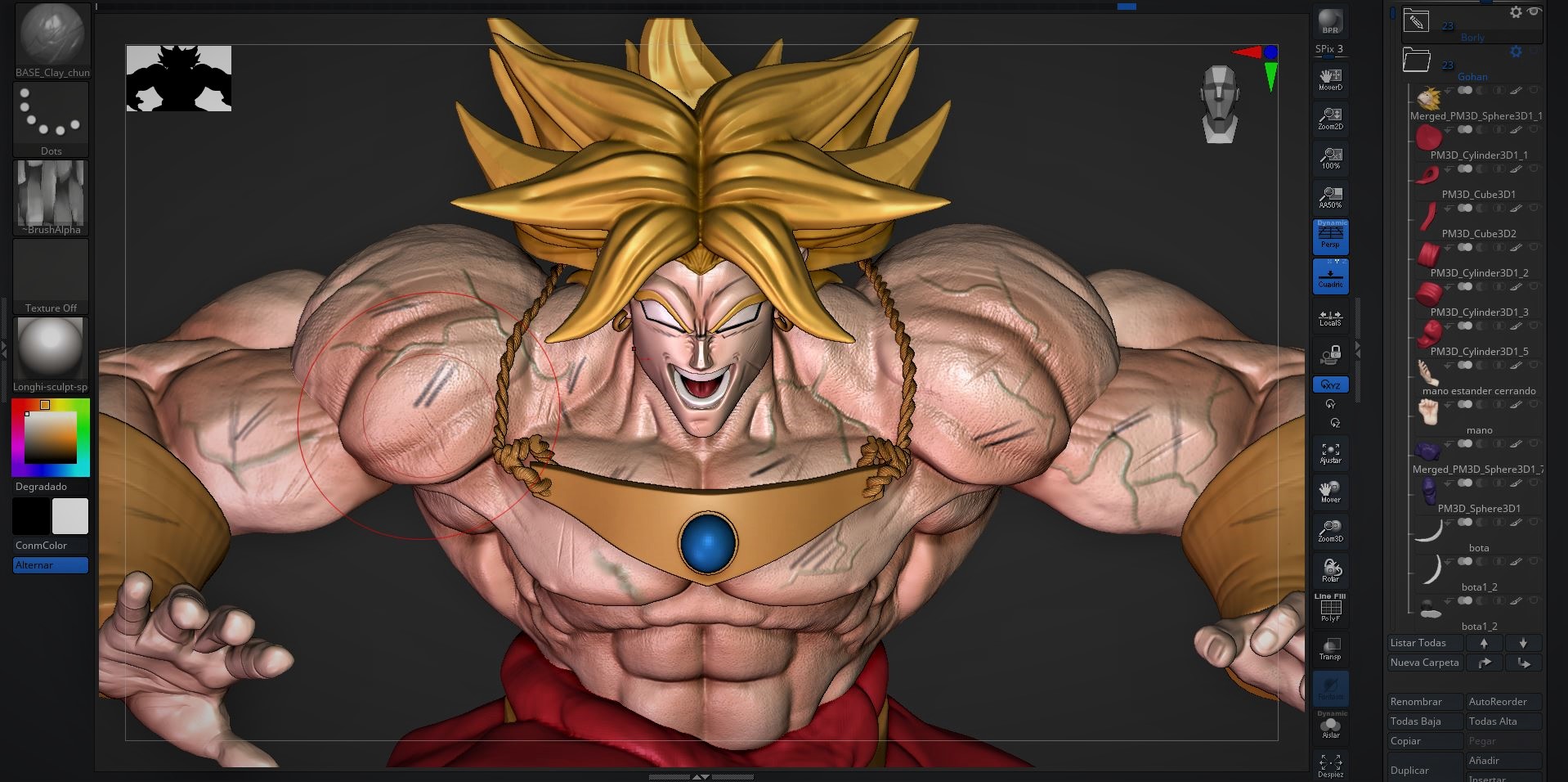Viewport: 1568px width, 782px height.
Task: Toggle PolyF polyframe display
Action: [x=1330, y=609]
